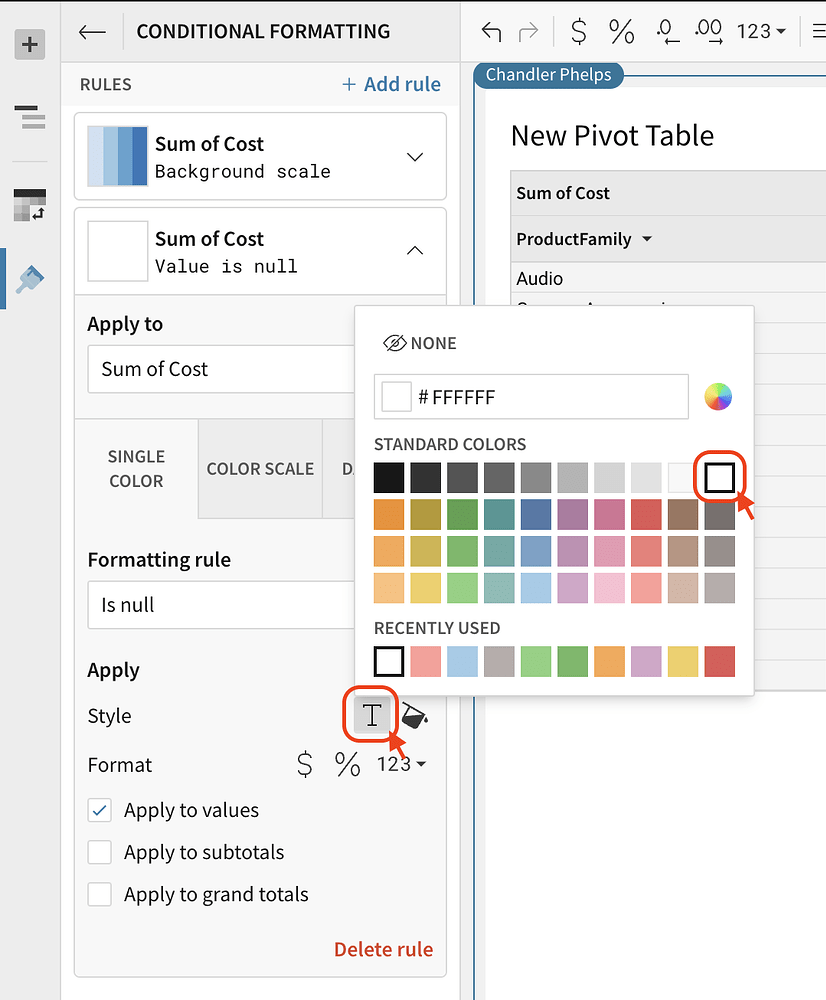Click the decrease decimal places icon

(667, 32)
